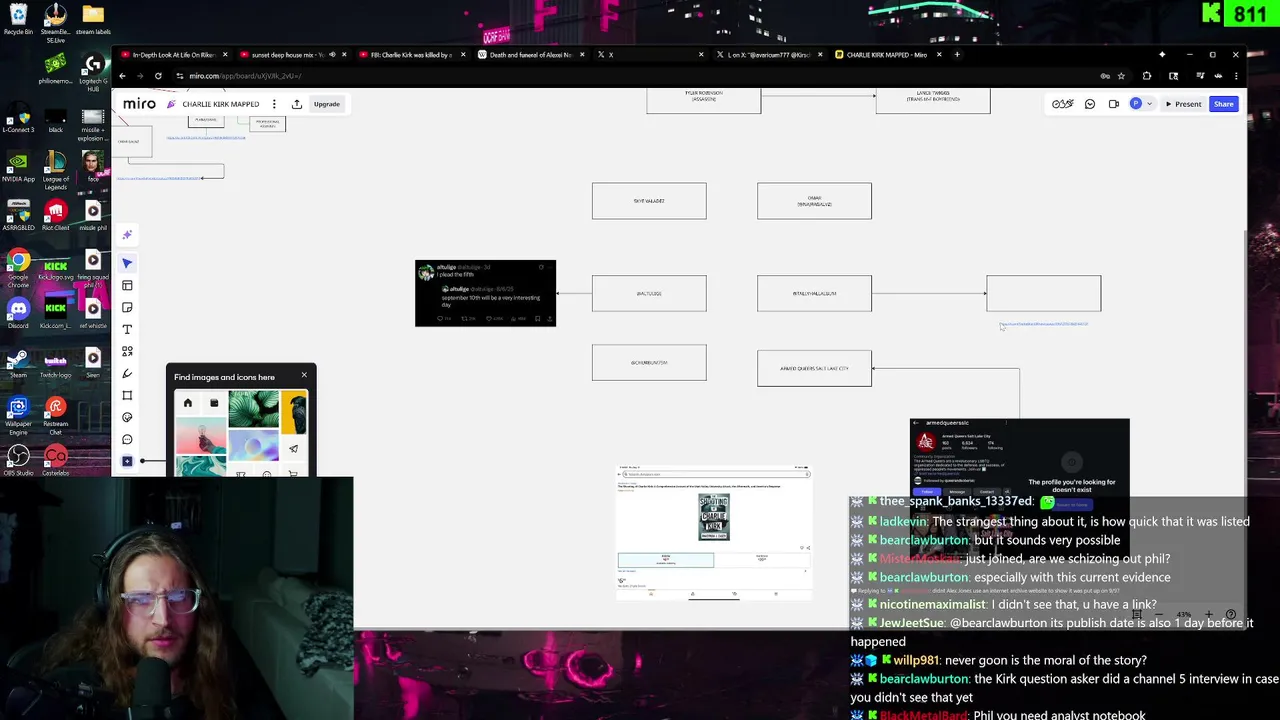Switch to FBI: Charlie Kirk was killed tab

pos(411,55)
